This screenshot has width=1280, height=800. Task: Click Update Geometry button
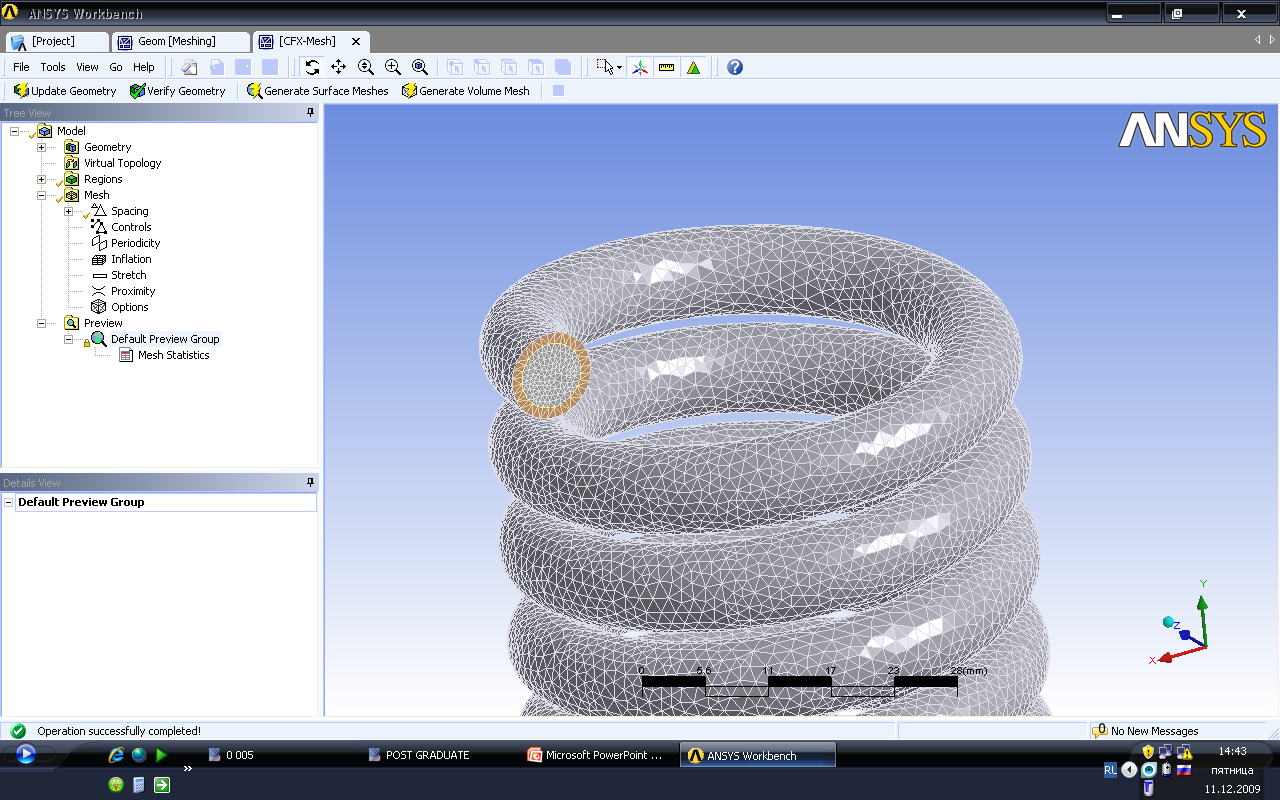pos(65,91)
